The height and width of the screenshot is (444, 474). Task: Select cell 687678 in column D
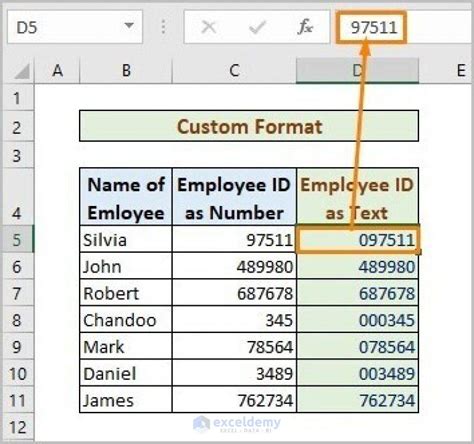(357, 293)
